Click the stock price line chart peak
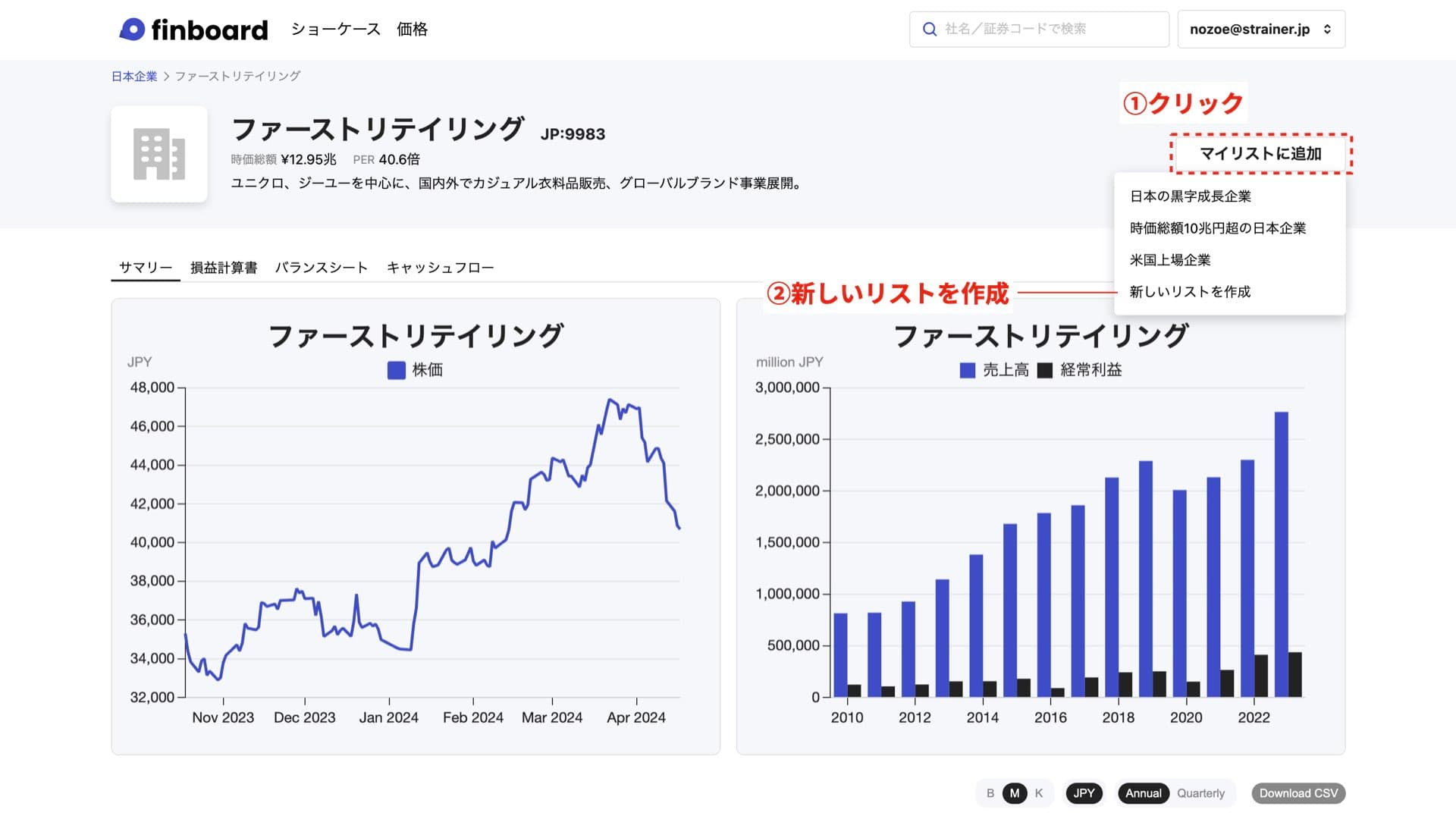The height and width of the screenshot is (819, 1456). click(610, 400)
